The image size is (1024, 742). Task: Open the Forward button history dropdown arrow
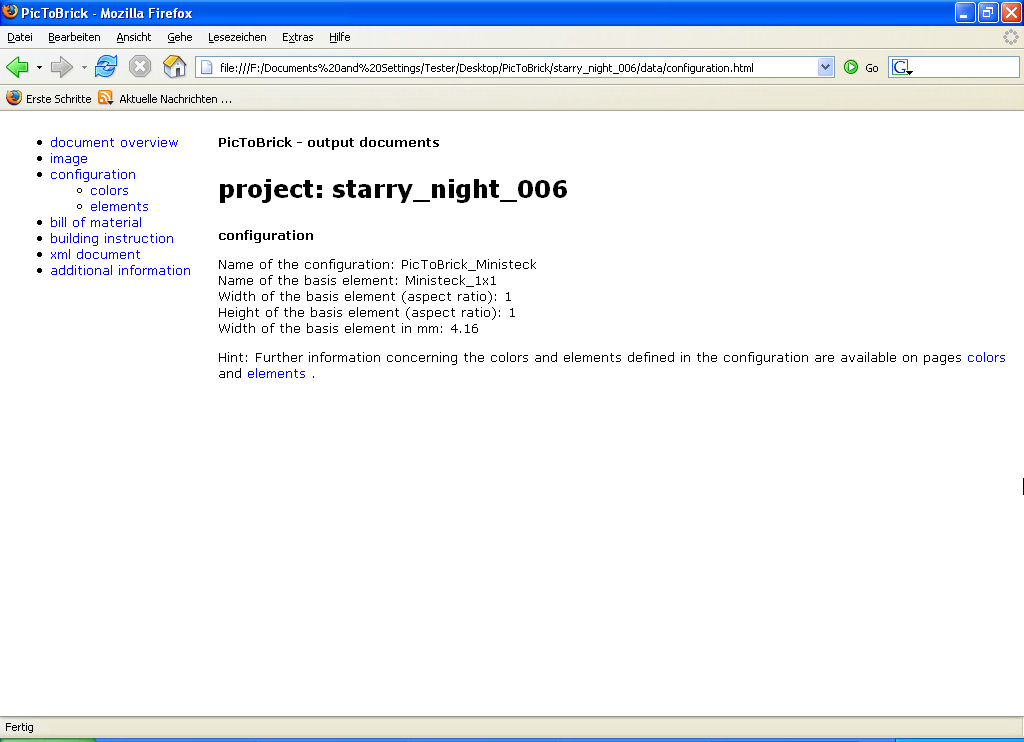84,67
